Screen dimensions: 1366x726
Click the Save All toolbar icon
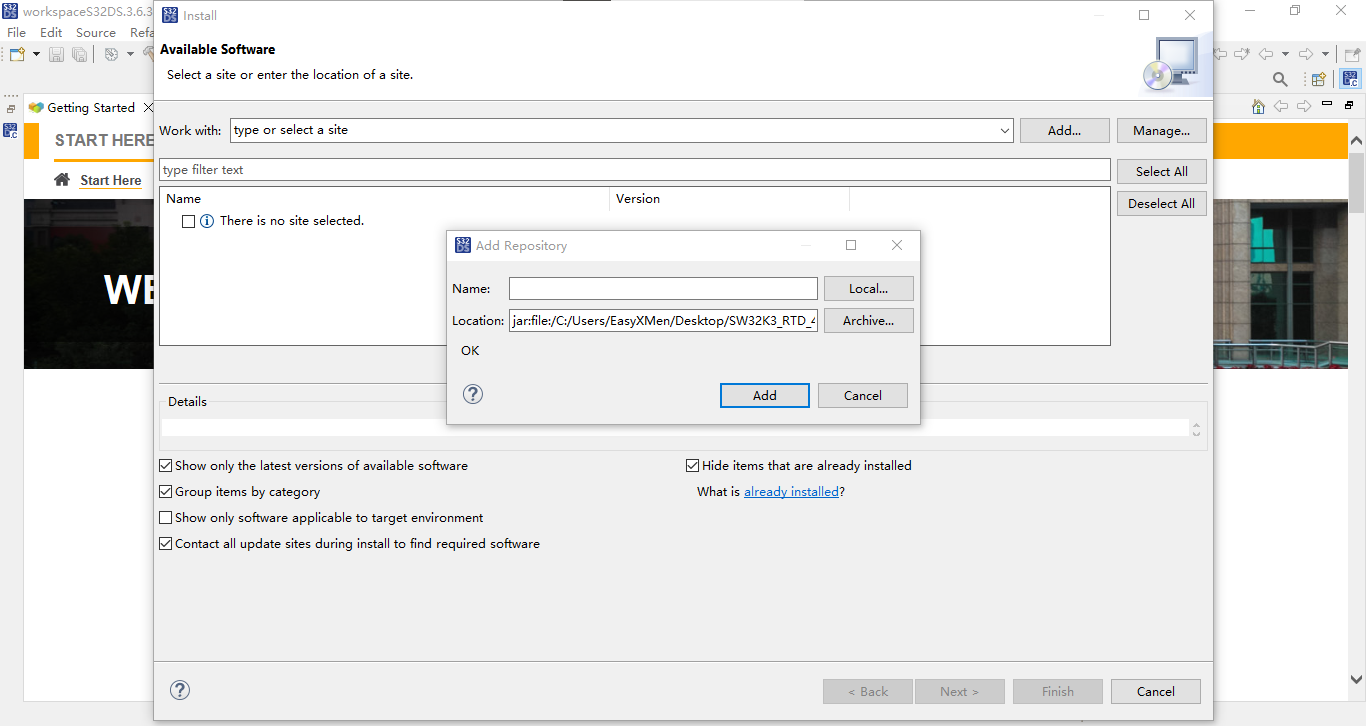click(79, 54)
